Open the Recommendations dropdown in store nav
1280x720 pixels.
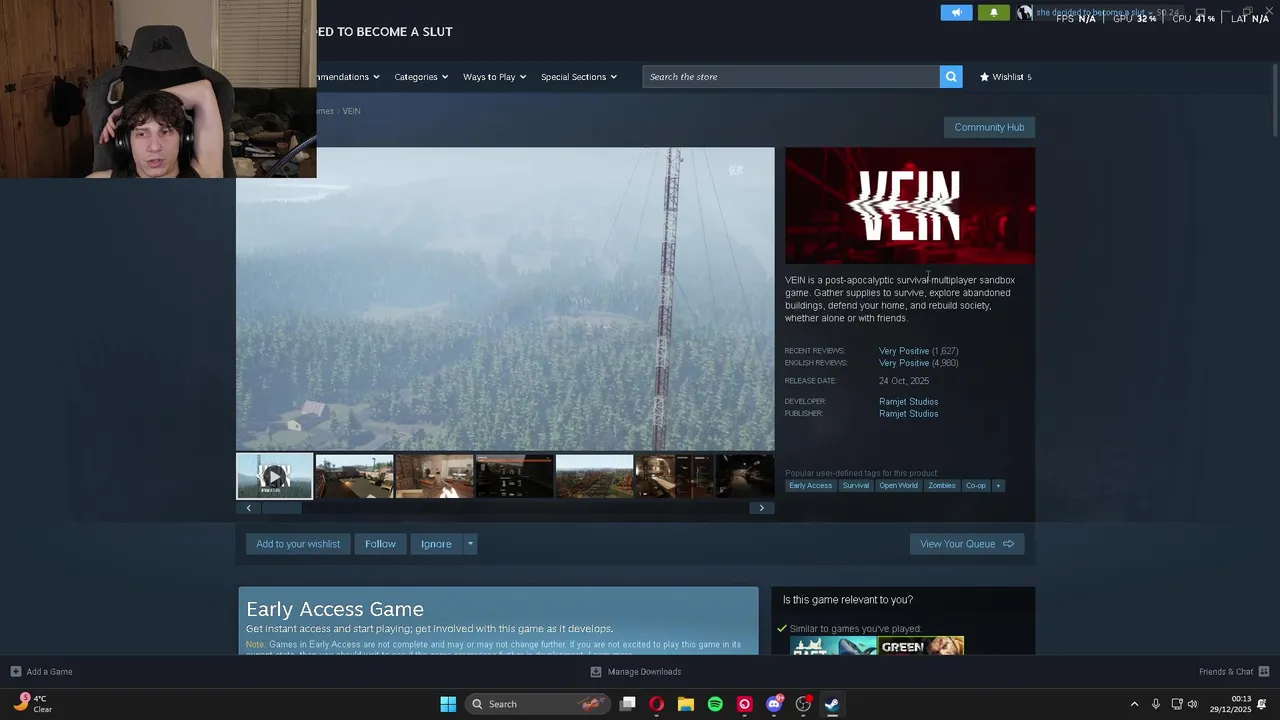point(349,77)
